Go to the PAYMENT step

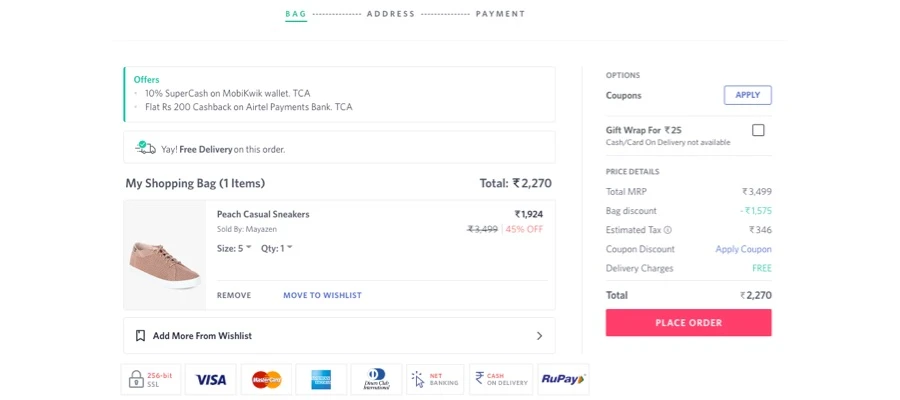point(500,14)
